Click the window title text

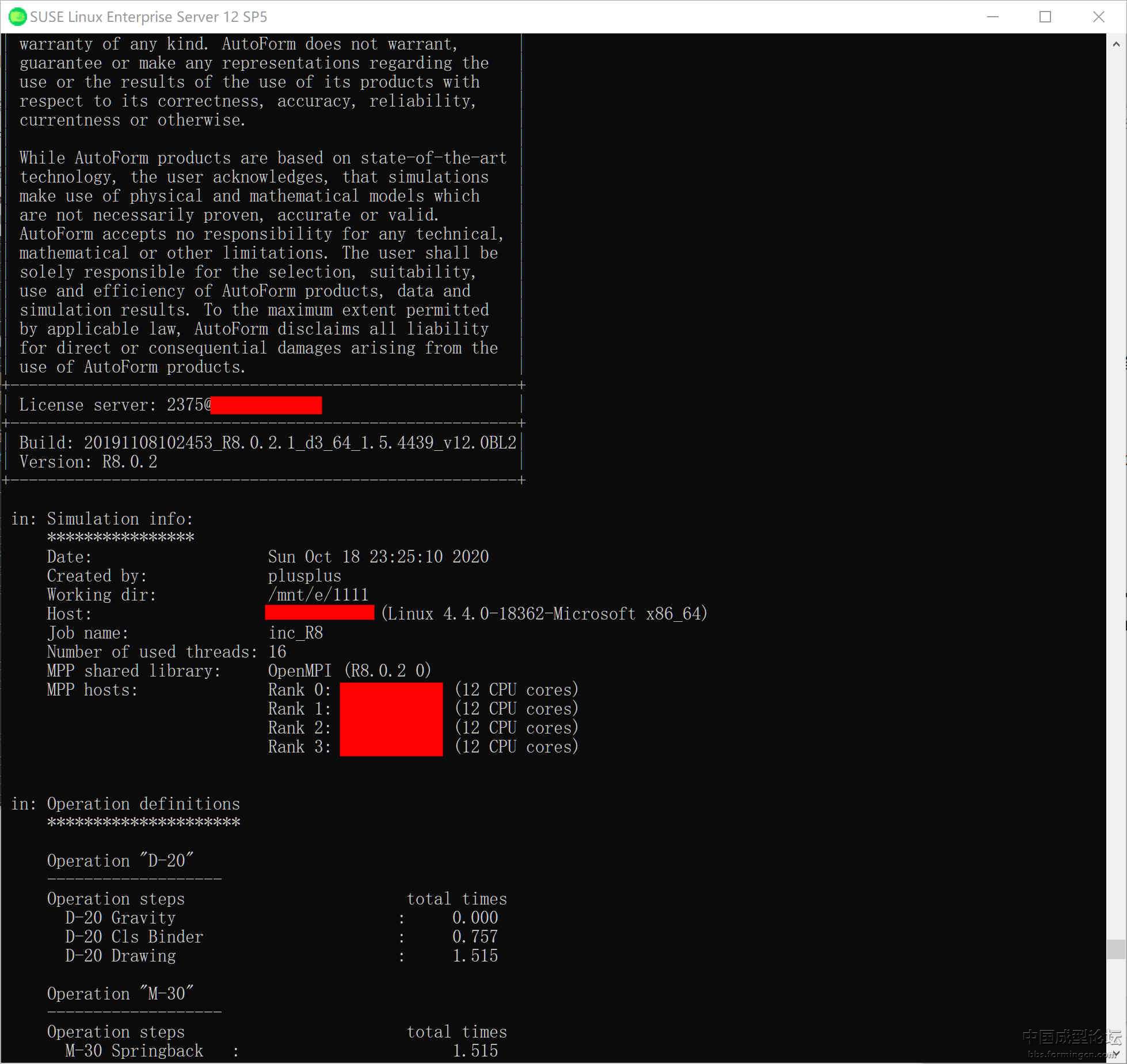pyautogui.click(x=149, y=17)
